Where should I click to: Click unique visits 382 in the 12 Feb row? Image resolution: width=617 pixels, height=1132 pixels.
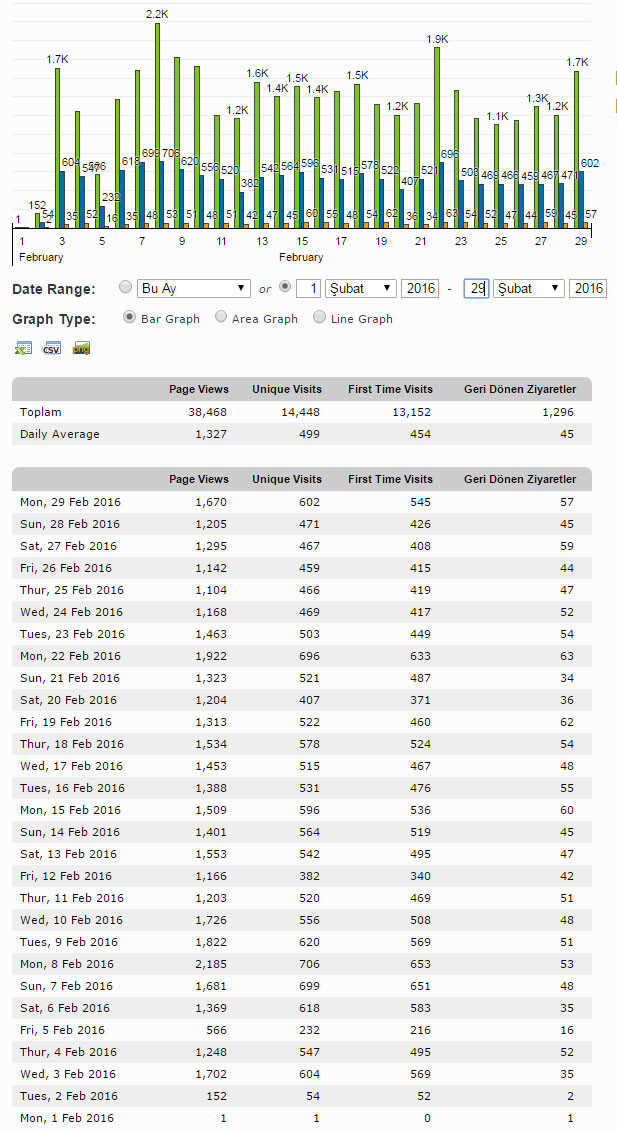pyautogui.click(x=310, y=876)
